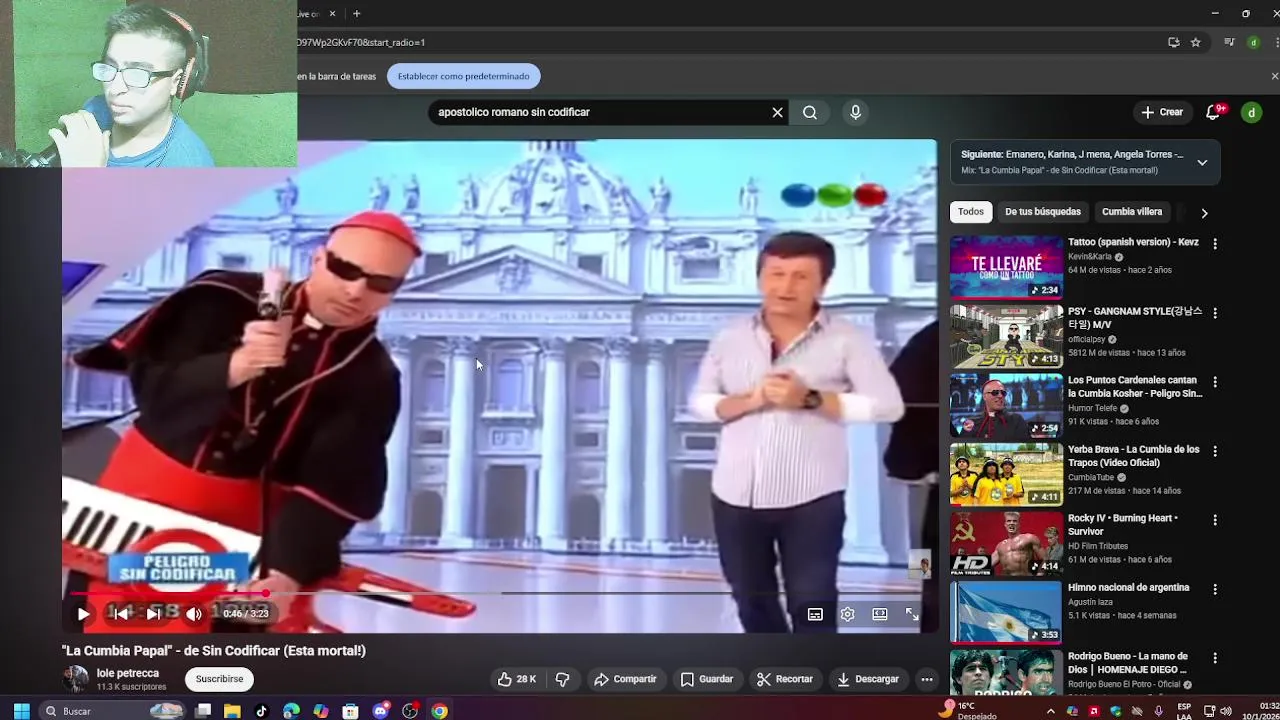Image resolution: width=1280 pixels, height=720 pixels.
Task: Click the cast/install icon in address bar
Action: click(x=1174, y=42)
